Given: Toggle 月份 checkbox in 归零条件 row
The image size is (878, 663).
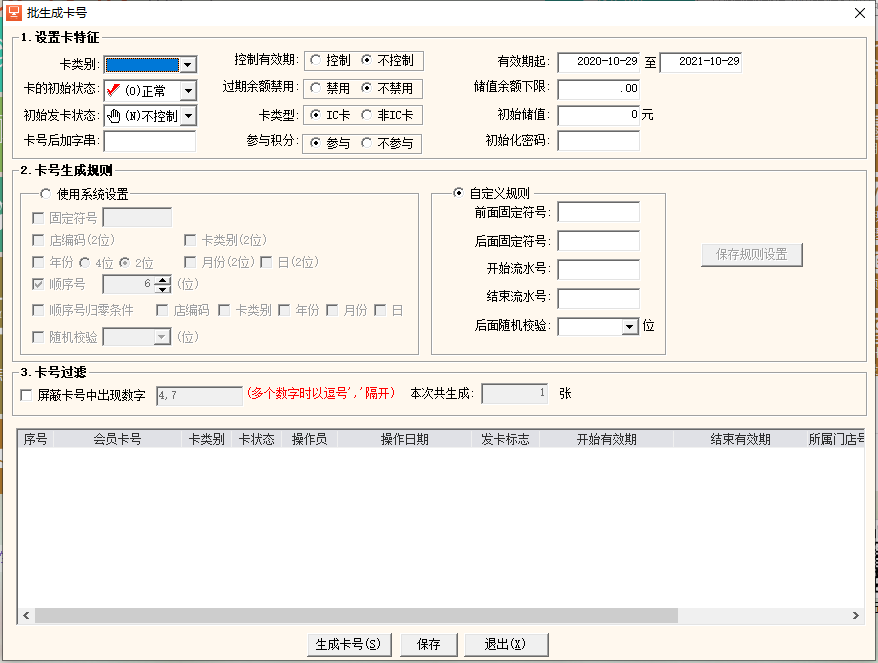Looking at the screenshot, I should [x=332, y=310].
